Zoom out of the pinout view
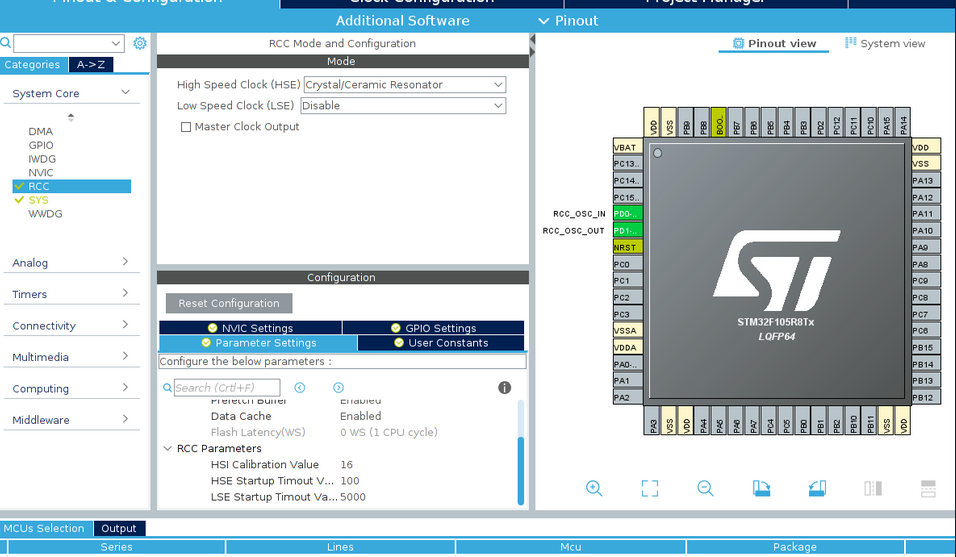The image size is (956, 557). coord(705,488)
